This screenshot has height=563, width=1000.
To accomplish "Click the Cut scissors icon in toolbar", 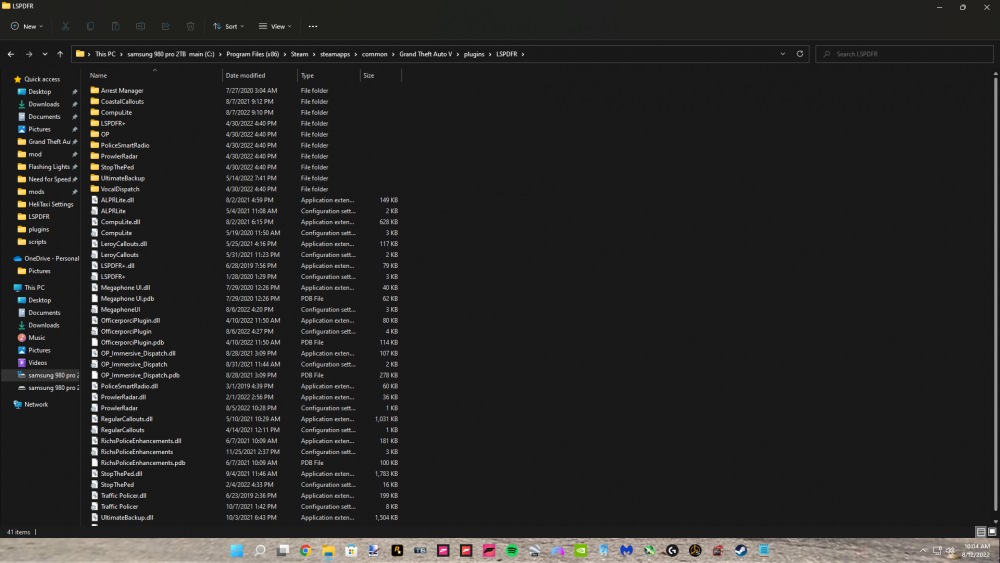I will (x=66, y=26).
